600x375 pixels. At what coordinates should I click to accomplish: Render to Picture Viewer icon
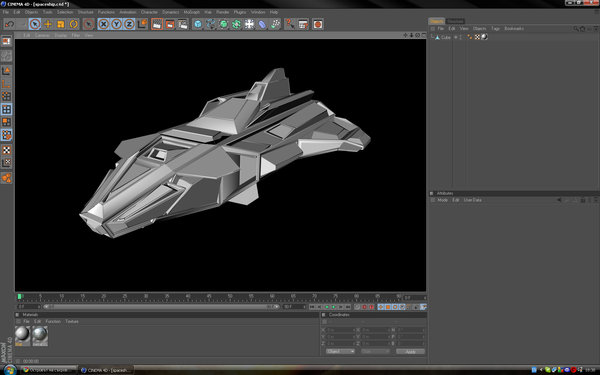coord(170,24)
